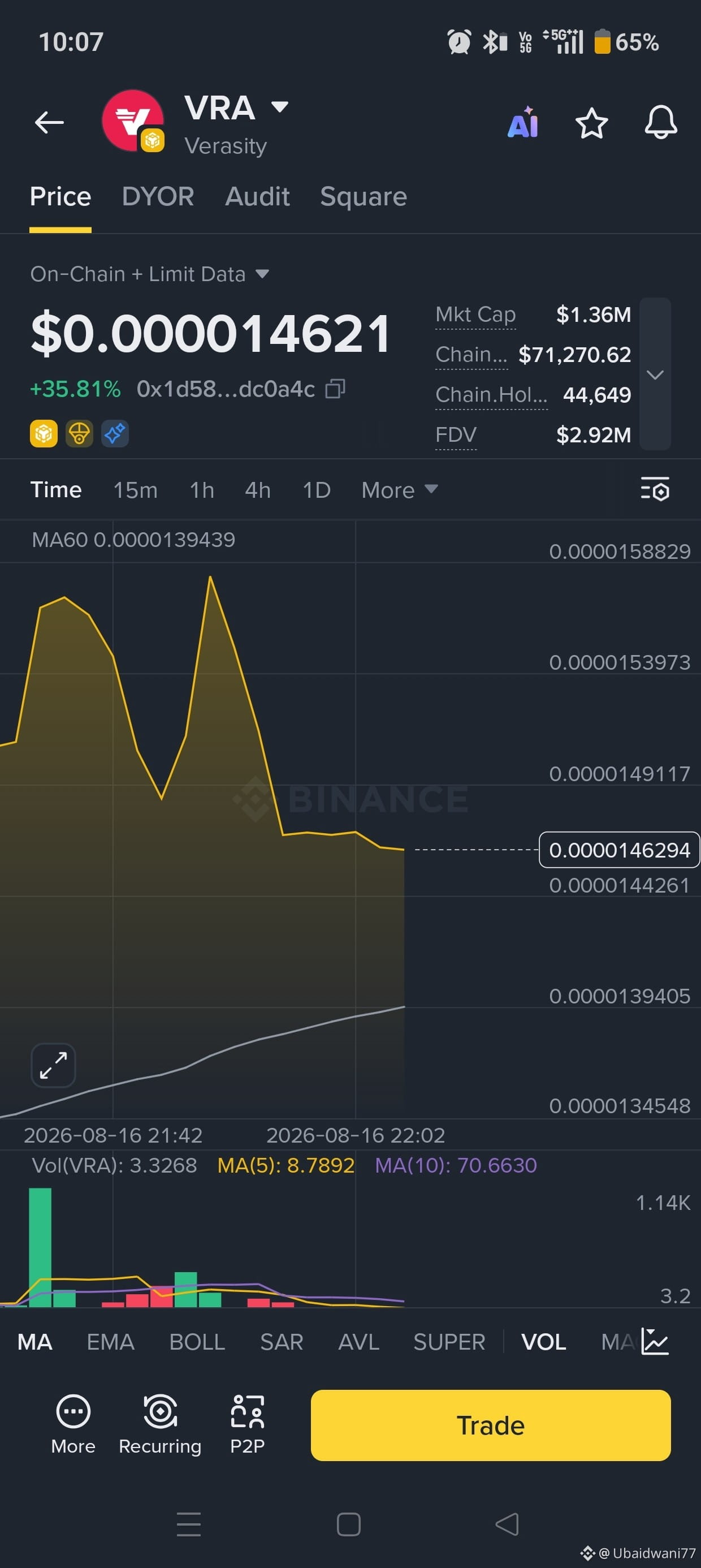701x1568 pixels.
Task: Go back with the left arrow icon
Action: (x=49, y=122)
